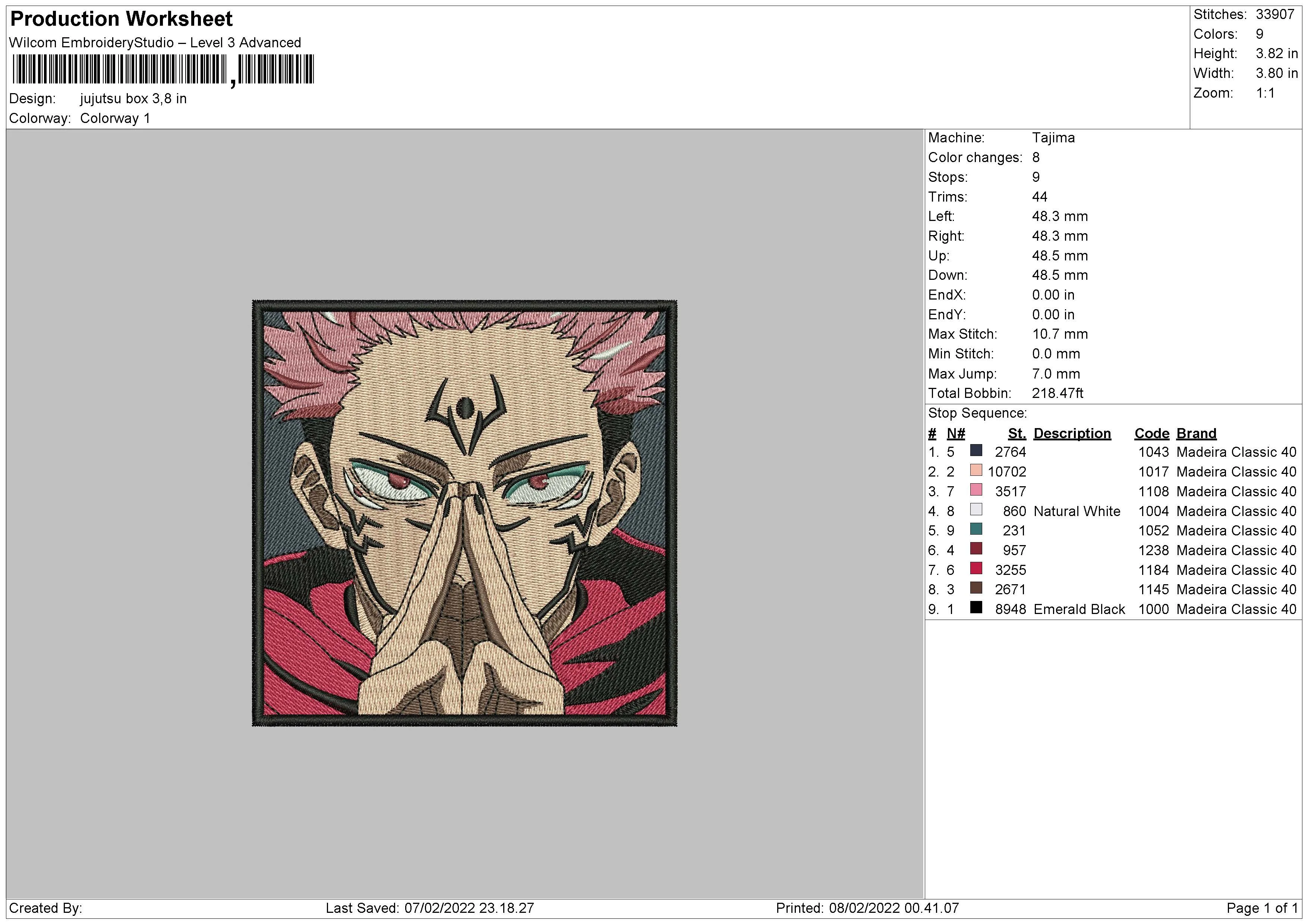Click the Up value '48.5 mm'

[1060, 256]
